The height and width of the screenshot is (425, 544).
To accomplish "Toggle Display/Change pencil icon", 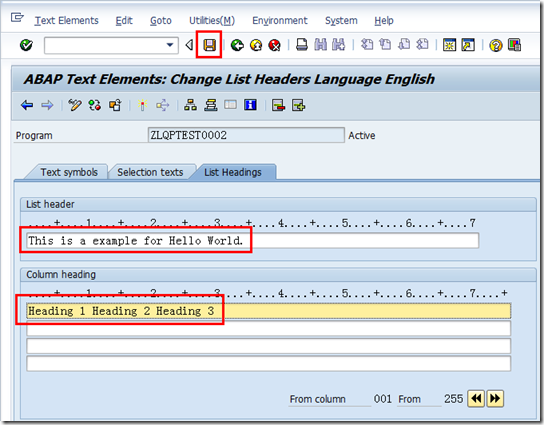I will pyautogui.click(x=75, y=105).
